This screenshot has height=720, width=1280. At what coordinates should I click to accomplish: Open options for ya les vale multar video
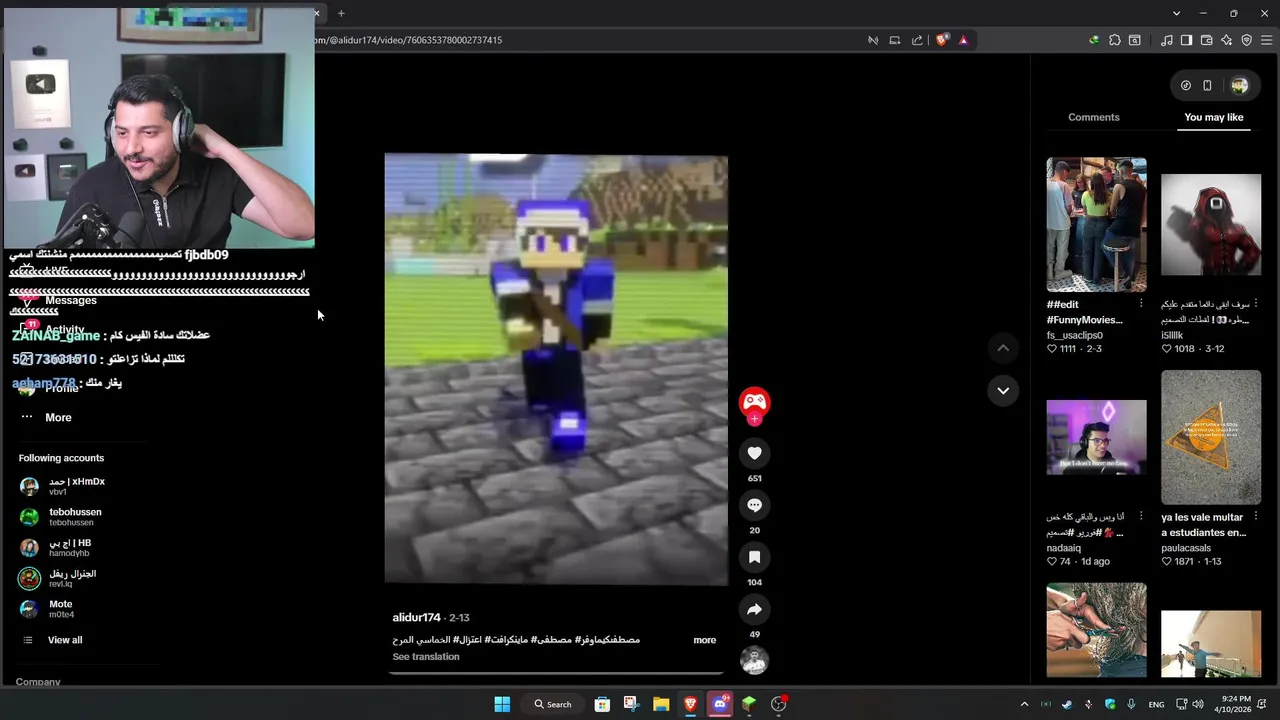(x=1256, y=517)
